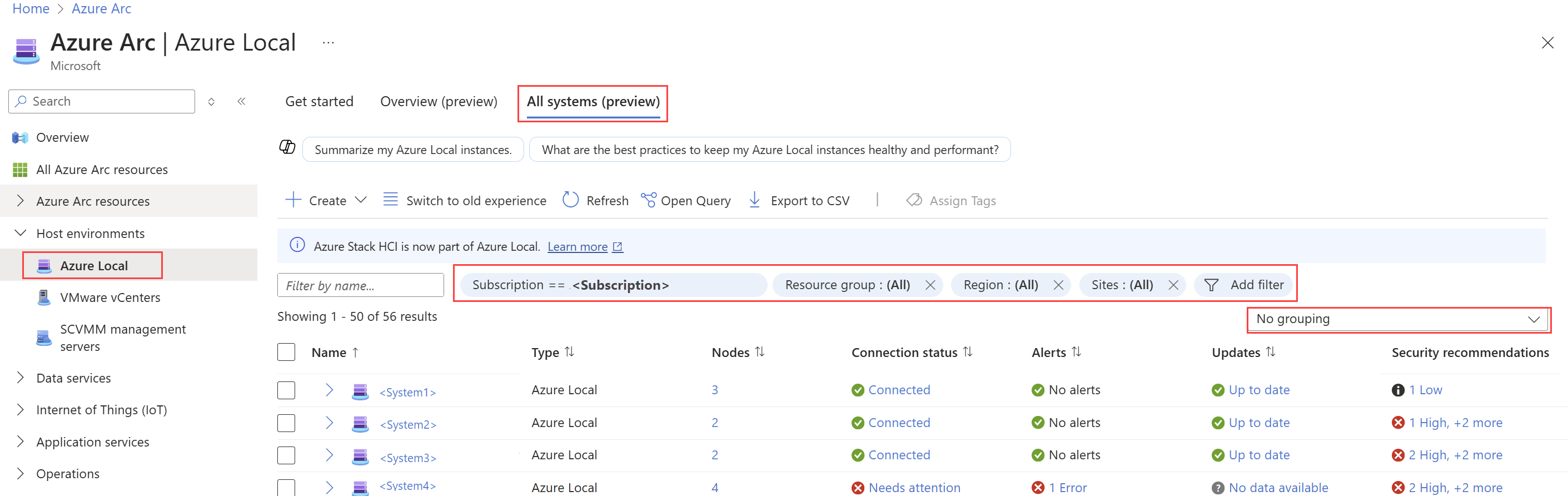Viewport: 1568px width, 496px height.
Task: Expand the System2 row chevron
Action: [x=329, y=423]
